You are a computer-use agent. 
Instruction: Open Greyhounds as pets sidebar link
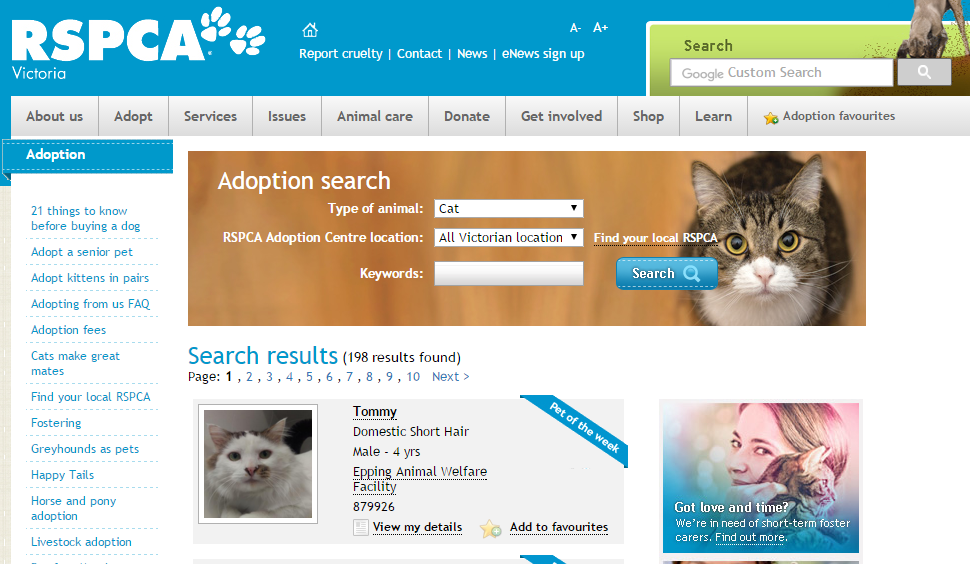[x=85, y=449]
